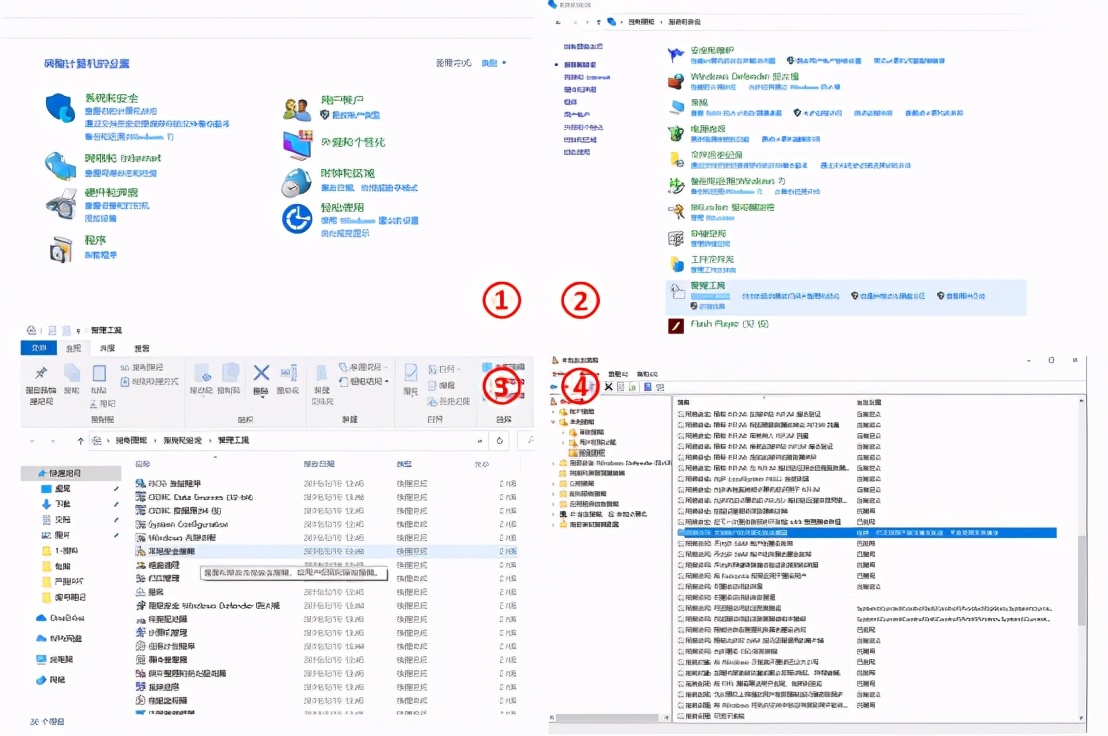Open the view-by dropdown in Control Panel
The image size is (1108, 736).
point(492,63)
